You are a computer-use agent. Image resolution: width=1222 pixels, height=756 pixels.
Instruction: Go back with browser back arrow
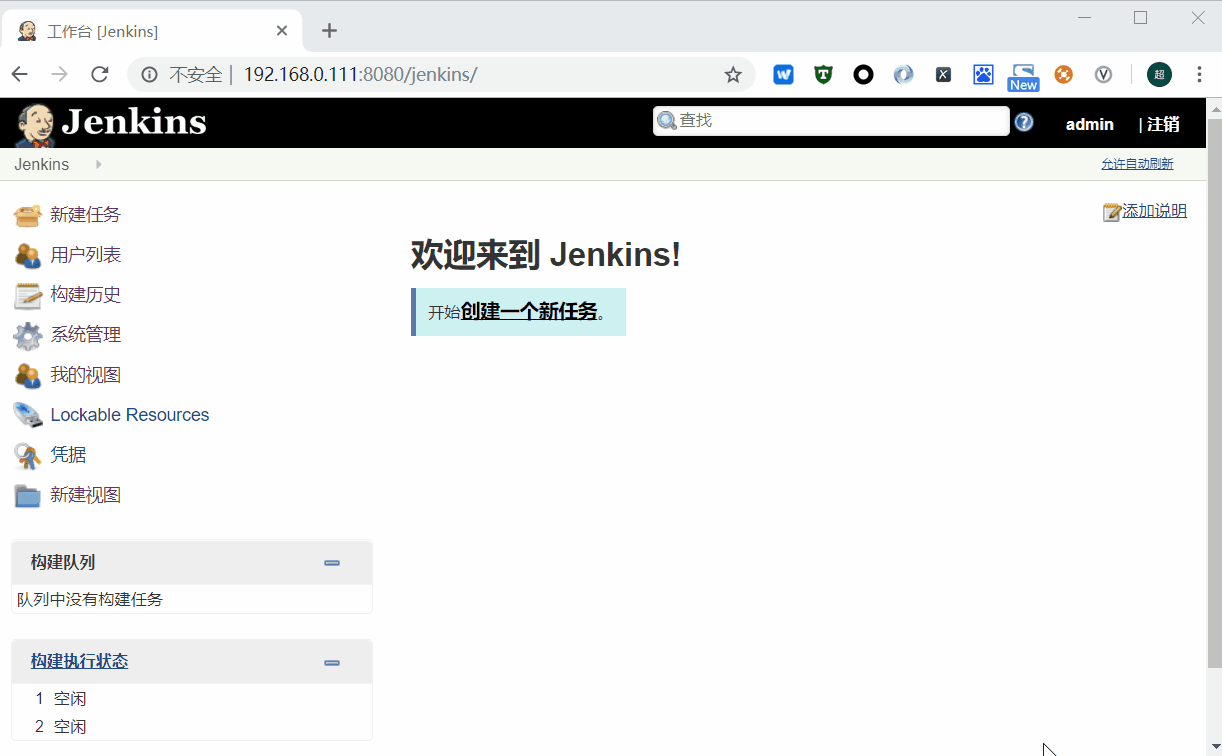20,75
